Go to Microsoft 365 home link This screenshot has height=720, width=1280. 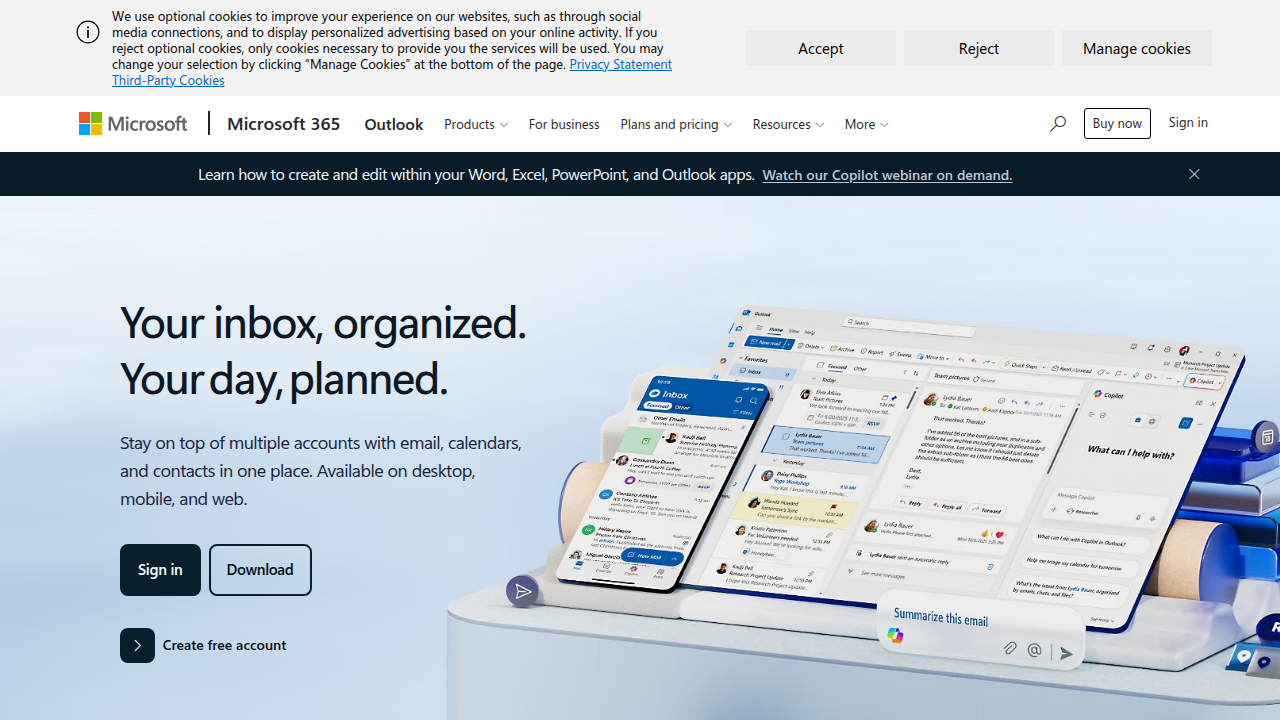pos(283,123)
